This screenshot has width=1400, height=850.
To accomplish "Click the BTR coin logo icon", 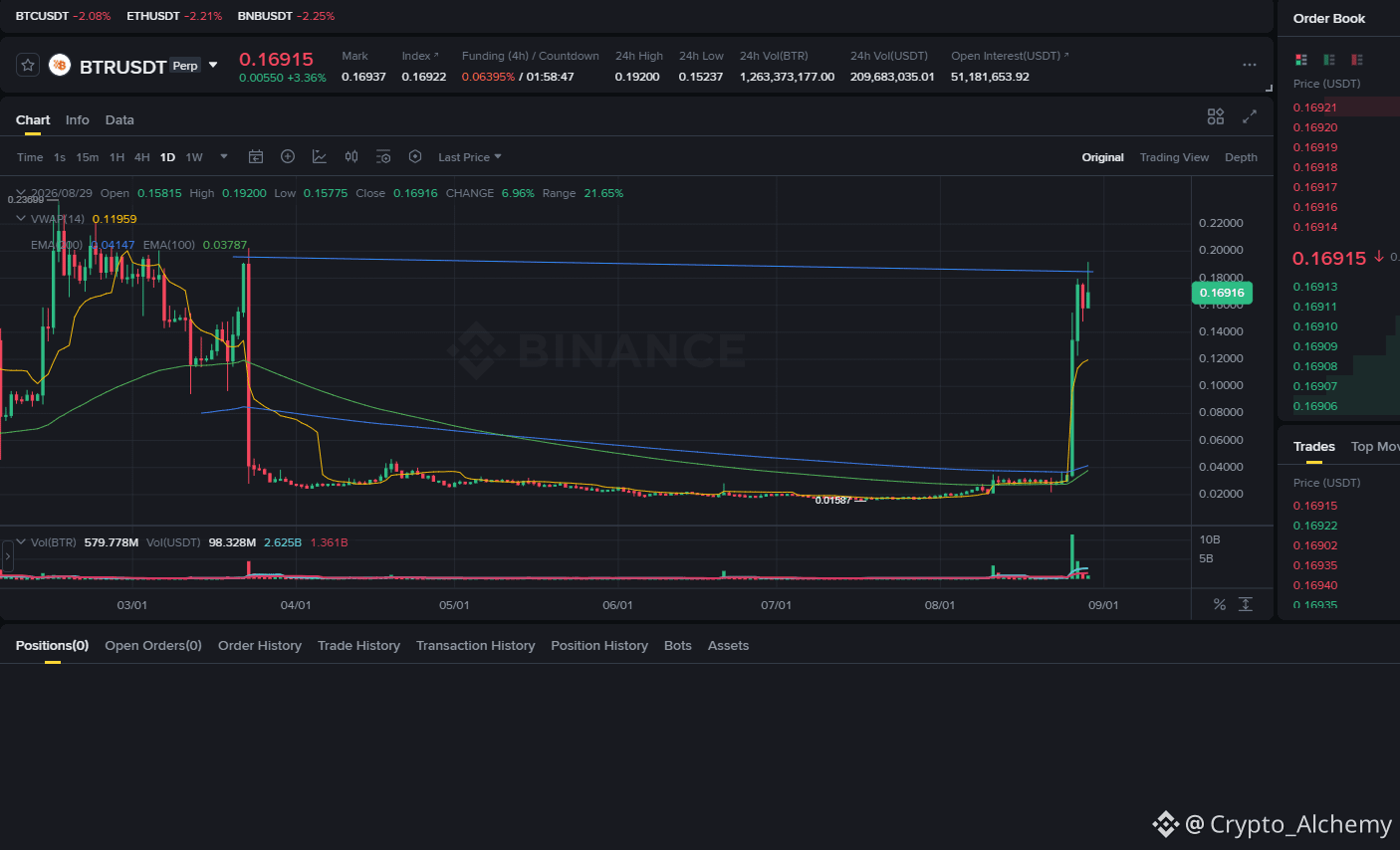I will 60,66.
